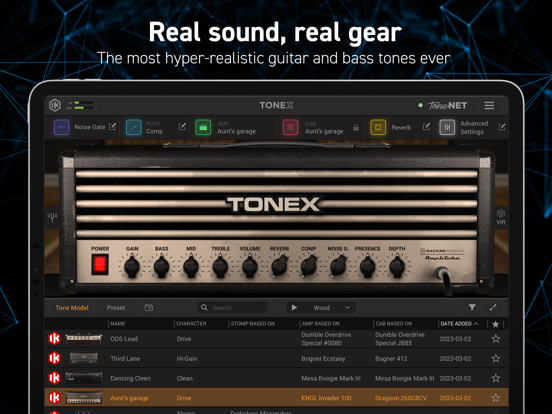Toggle the red POWER switch
552x414 pixels.
point(100,265)
